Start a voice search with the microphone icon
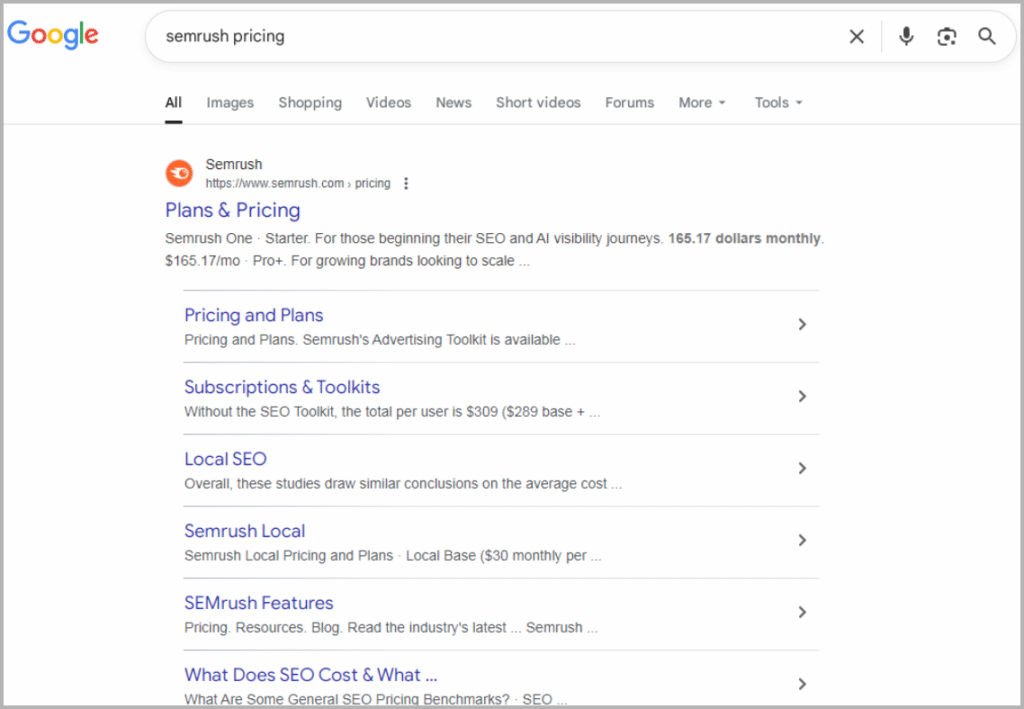This screenshot has width=1024, height=709. pyautogui.click(x=905, y=36)
